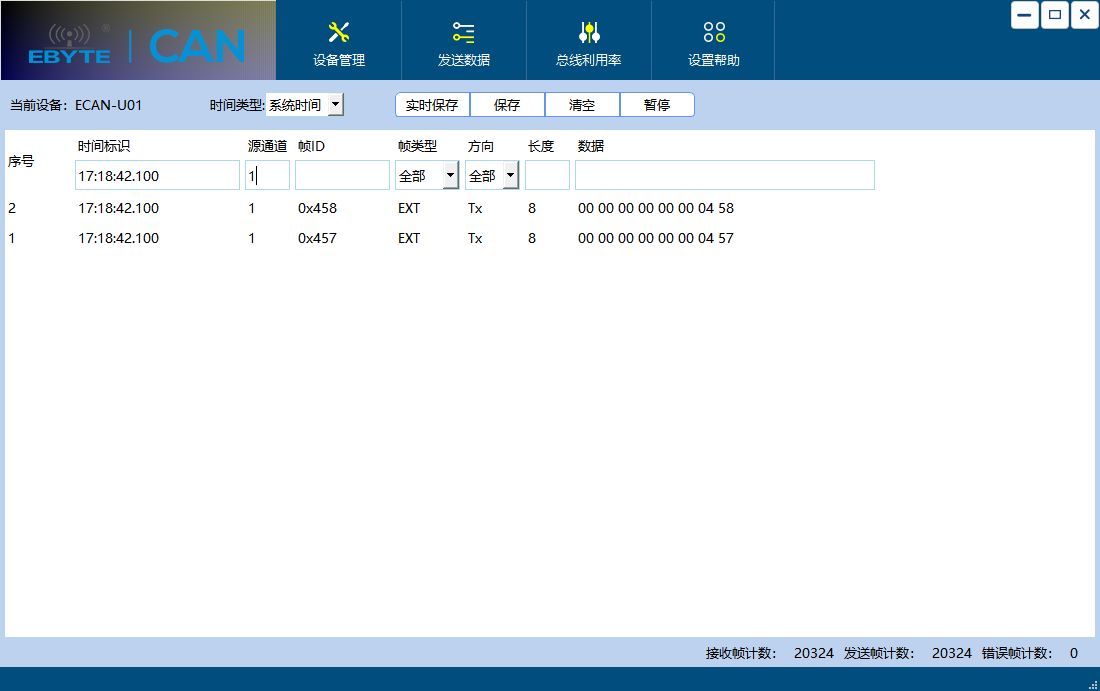
Task: Select the 发送数据 (Send Data) panel icon
Action: pyautogui.click(x=463, y=40)
